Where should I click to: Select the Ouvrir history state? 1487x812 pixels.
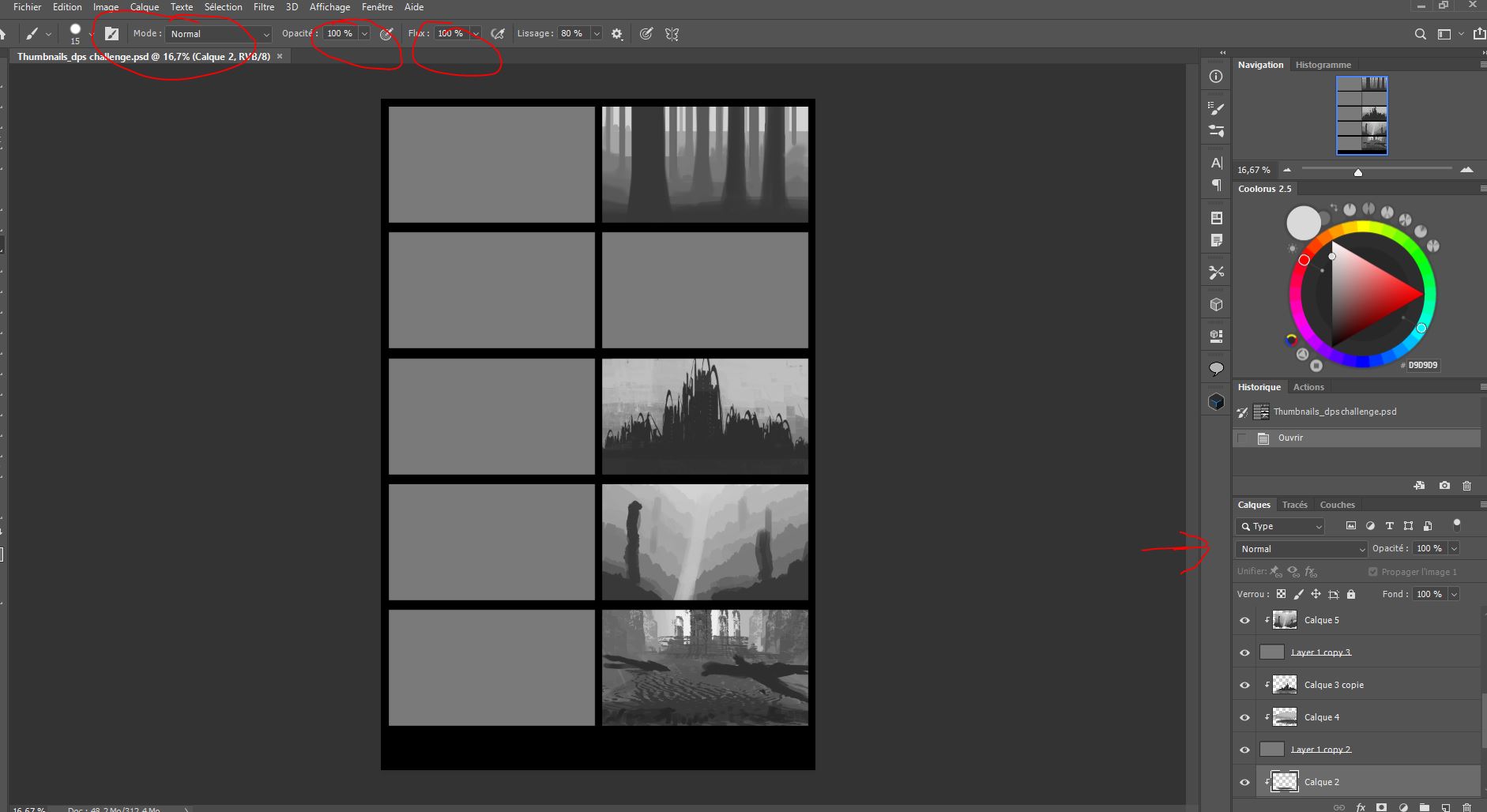coord(1291,438)
